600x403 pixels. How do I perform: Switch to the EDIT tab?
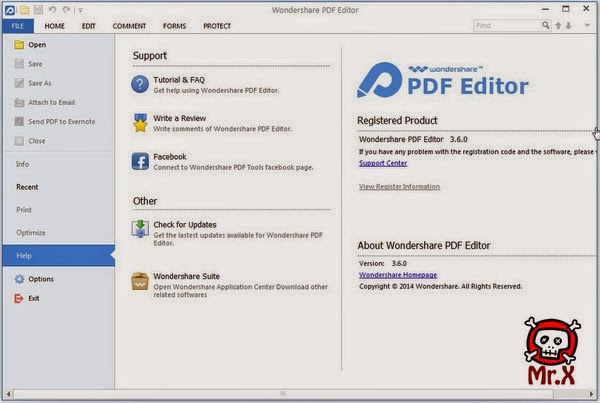88,26
